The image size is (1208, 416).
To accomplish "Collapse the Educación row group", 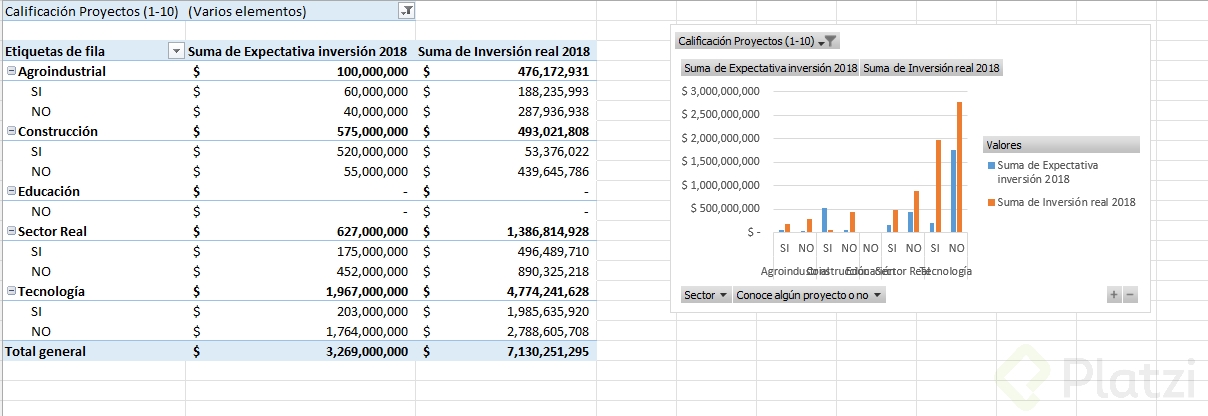I will (11, 191).
